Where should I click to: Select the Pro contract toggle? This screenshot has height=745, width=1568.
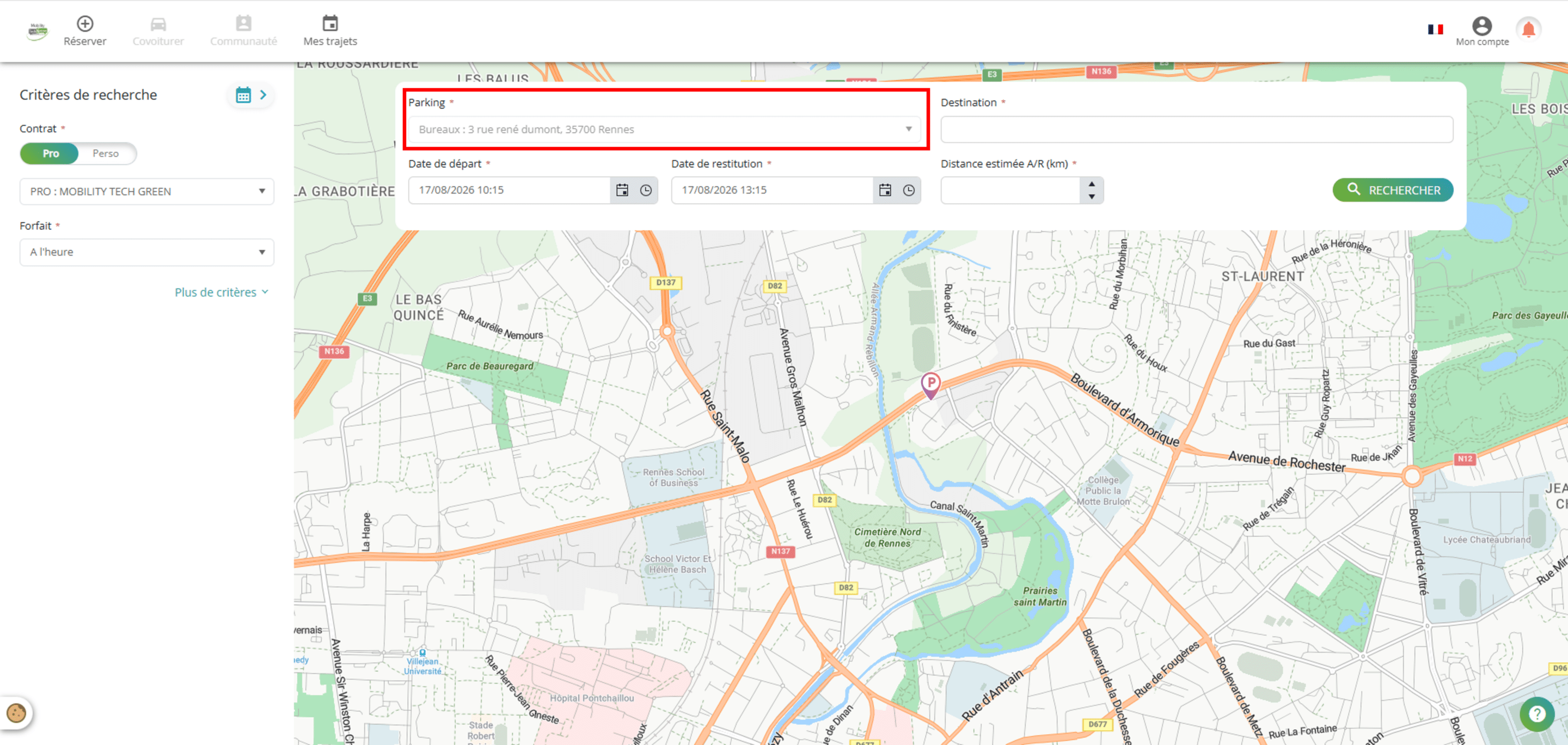click(x=50, y=154)
